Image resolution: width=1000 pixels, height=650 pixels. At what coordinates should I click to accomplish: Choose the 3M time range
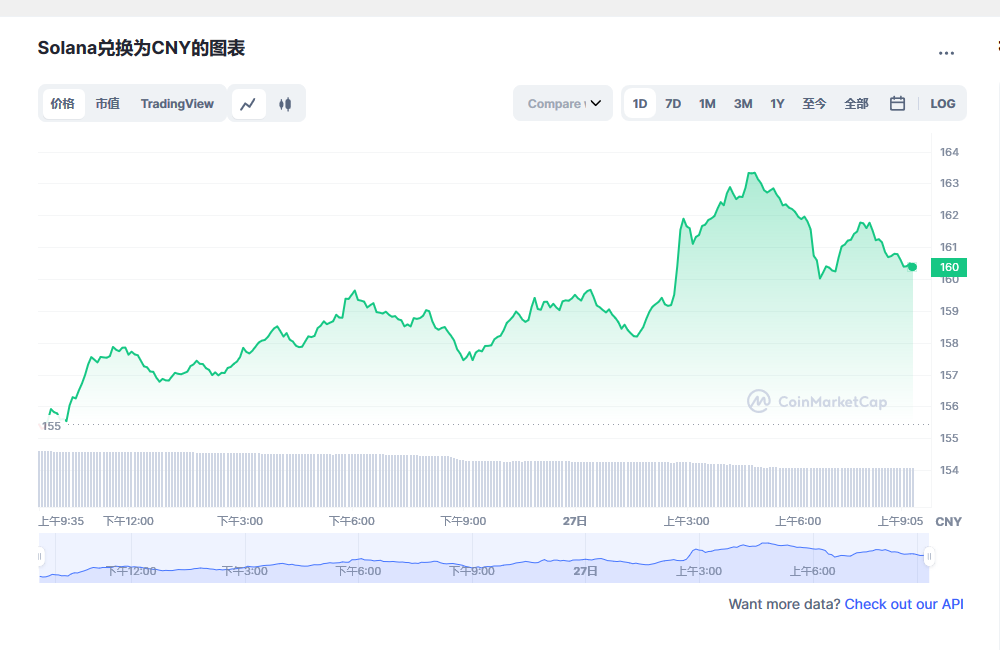point(743,103)
